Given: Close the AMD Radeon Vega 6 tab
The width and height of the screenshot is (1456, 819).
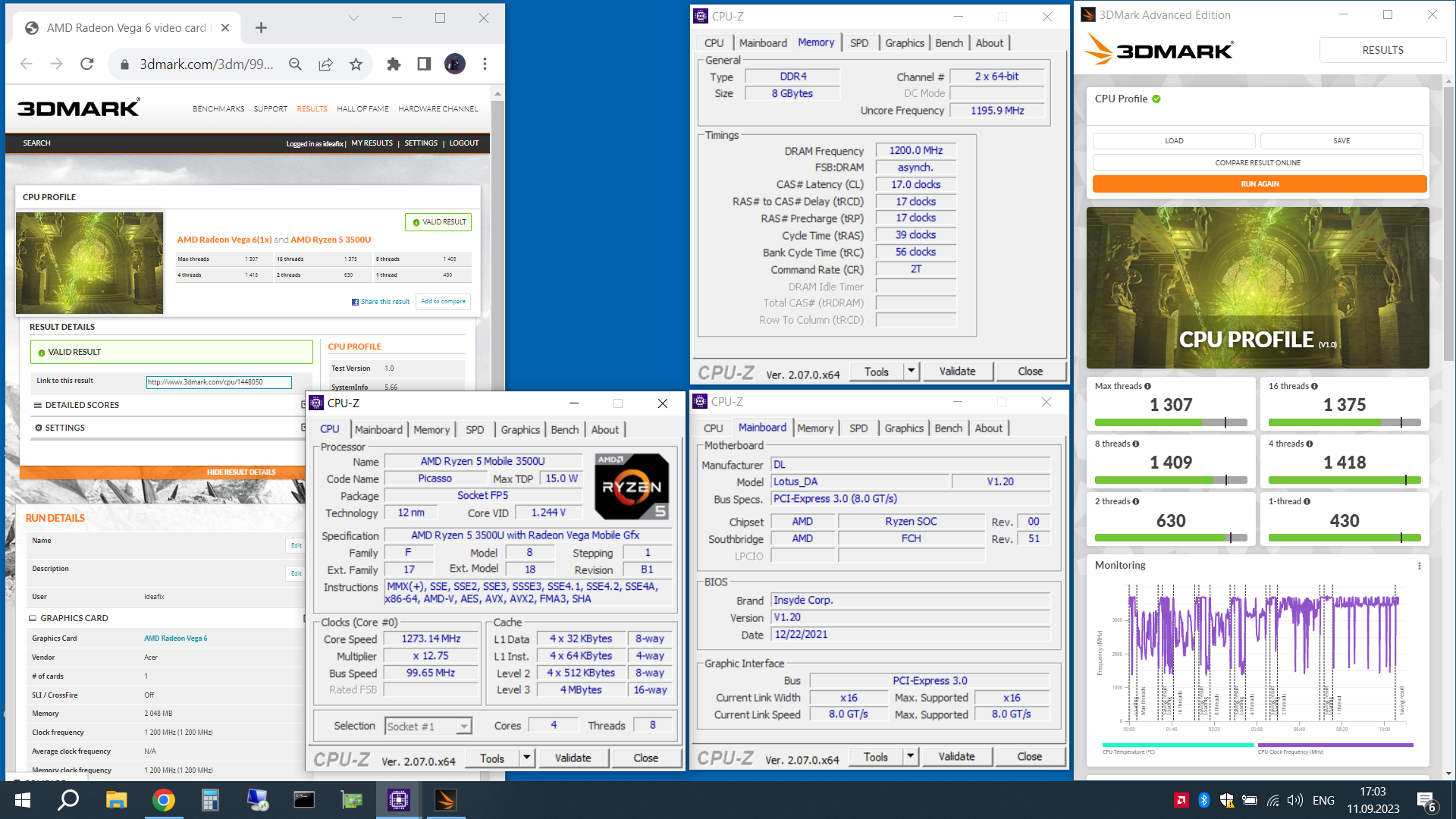Looking at the screenshot, I should pos(225,28).
